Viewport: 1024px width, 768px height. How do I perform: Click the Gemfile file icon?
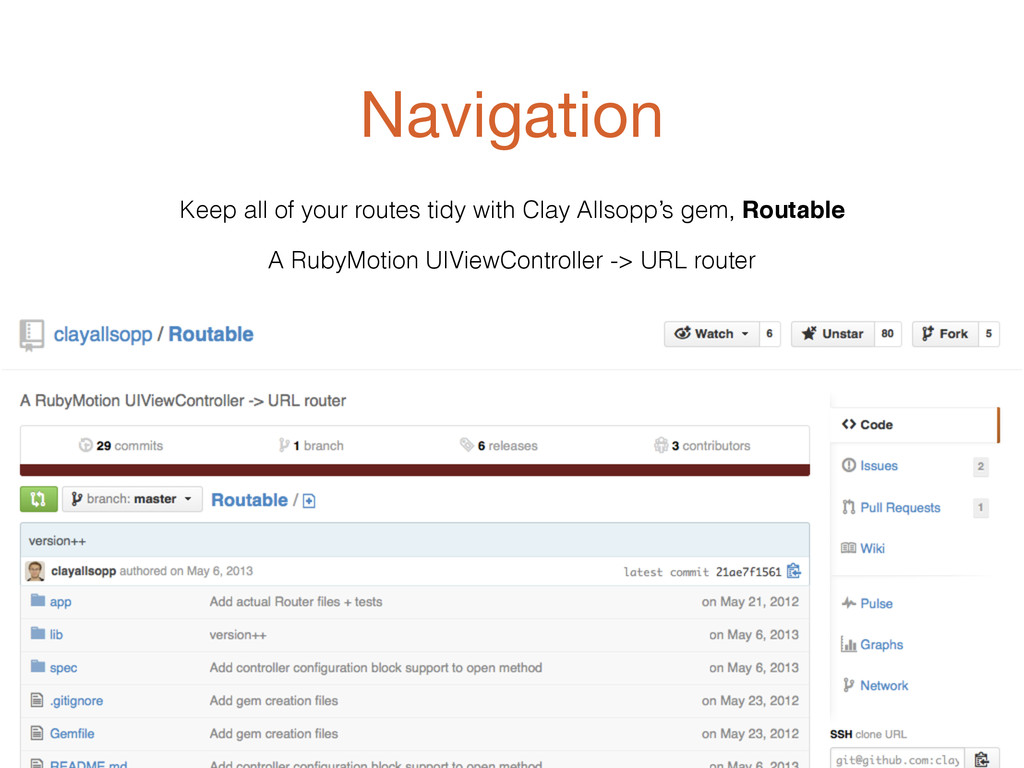[37, 733]
